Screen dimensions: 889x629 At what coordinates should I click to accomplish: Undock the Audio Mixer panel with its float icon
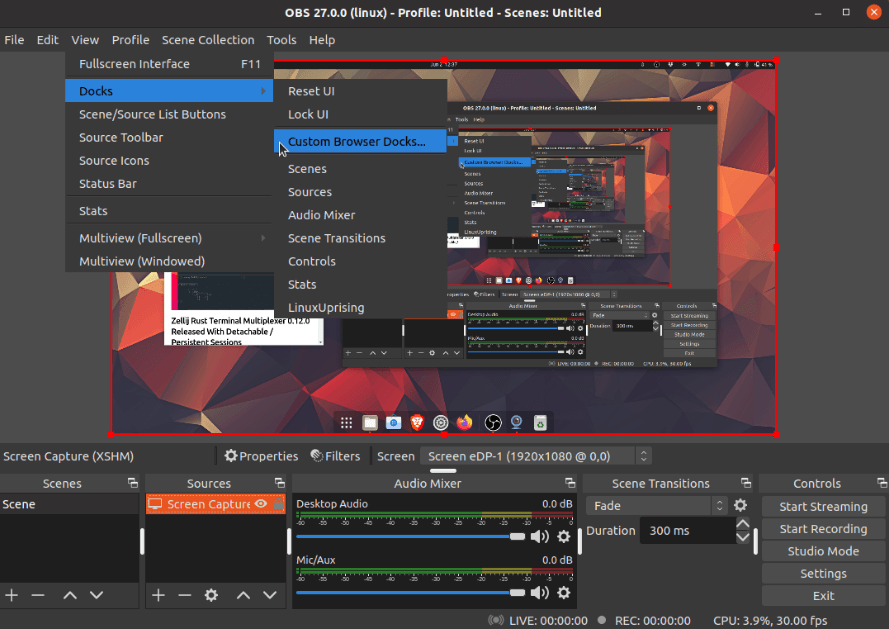(570, 483)
